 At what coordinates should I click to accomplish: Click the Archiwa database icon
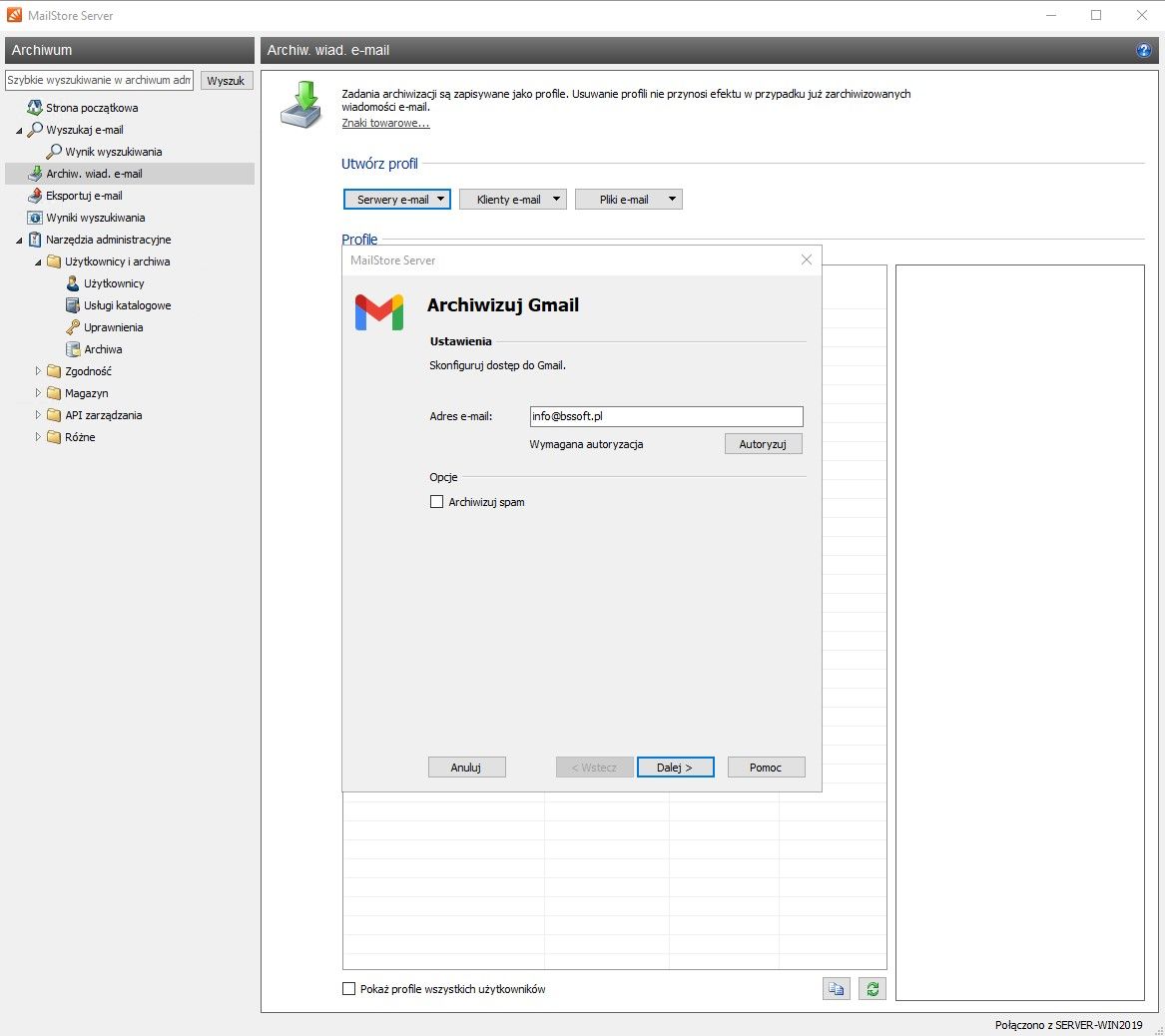(x=72, y=349)
